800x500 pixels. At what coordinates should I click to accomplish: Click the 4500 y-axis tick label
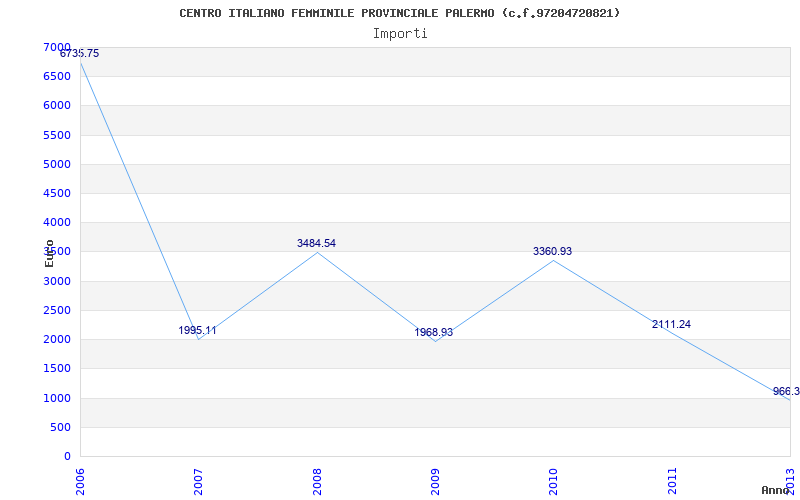pos(57,193)
